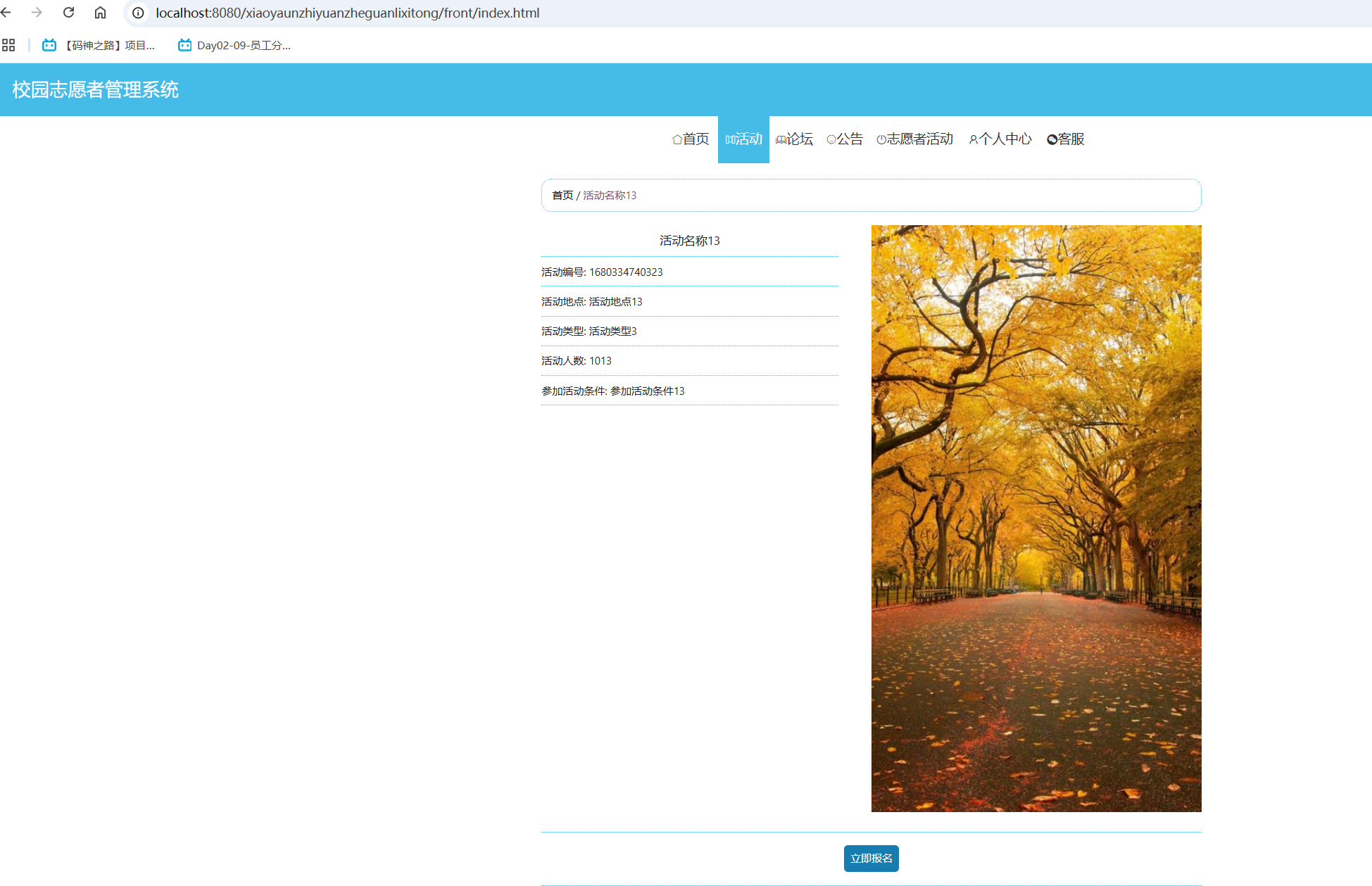Open the 论坛 navigation item
Image resolution: width=1372 pixels, height=886 pixels.
794,139
